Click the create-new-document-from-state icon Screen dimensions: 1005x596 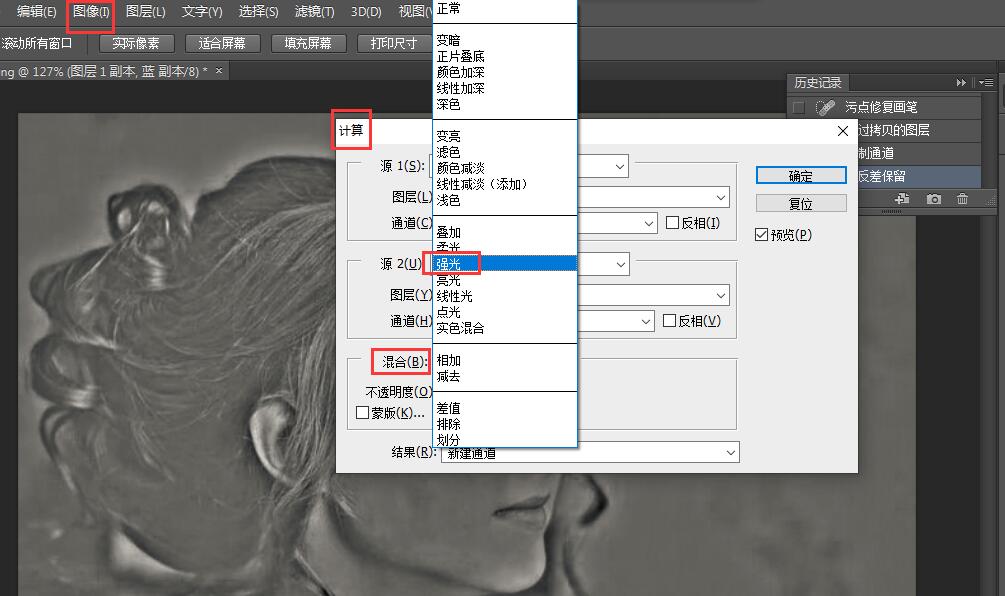point(901,199)
